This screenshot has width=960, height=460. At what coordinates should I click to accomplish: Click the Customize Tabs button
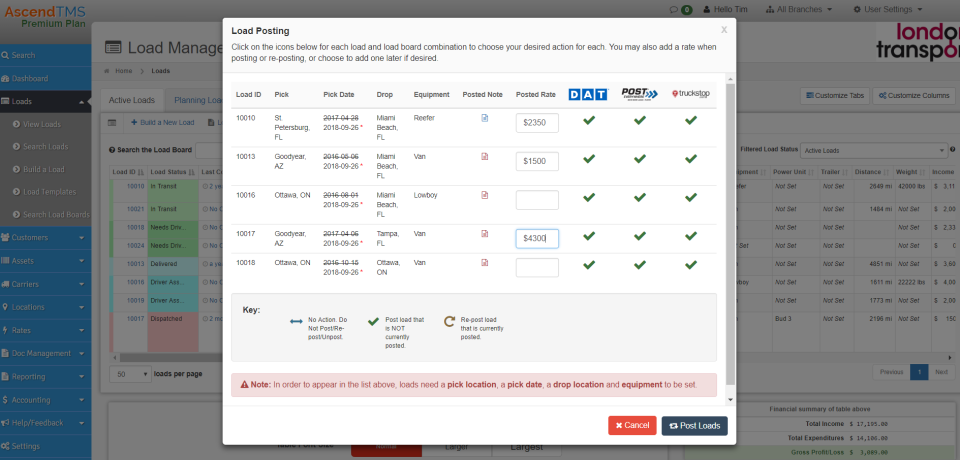835,96
